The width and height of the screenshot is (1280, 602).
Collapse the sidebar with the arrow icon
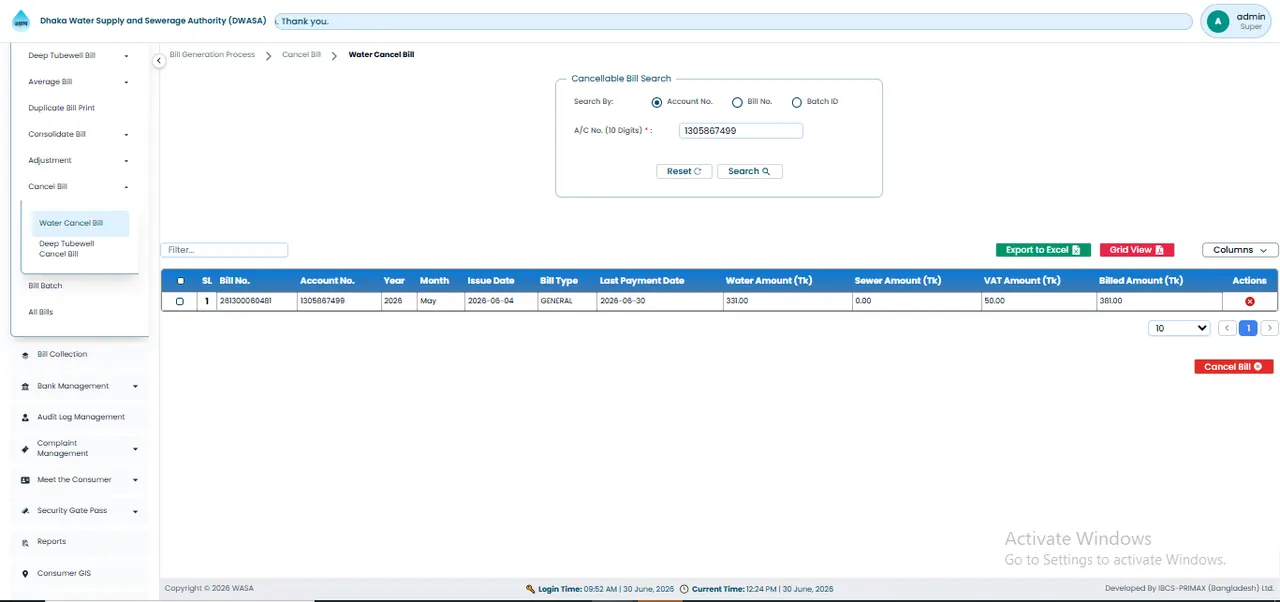click(158, 61)
